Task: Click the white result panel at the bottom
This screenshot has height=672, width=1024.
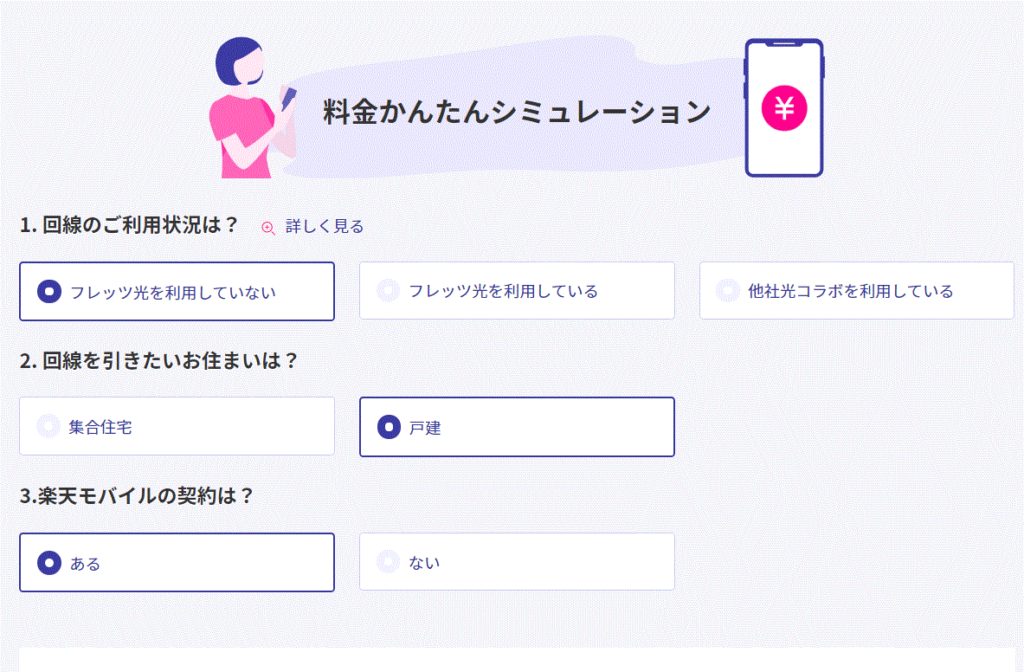Action: (517, 660)
